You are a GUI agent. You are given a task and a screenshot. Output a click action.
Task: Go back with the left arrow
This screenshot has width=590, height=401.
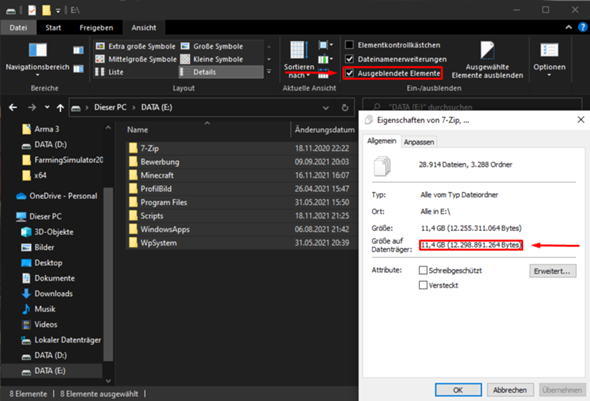point(13,108)
